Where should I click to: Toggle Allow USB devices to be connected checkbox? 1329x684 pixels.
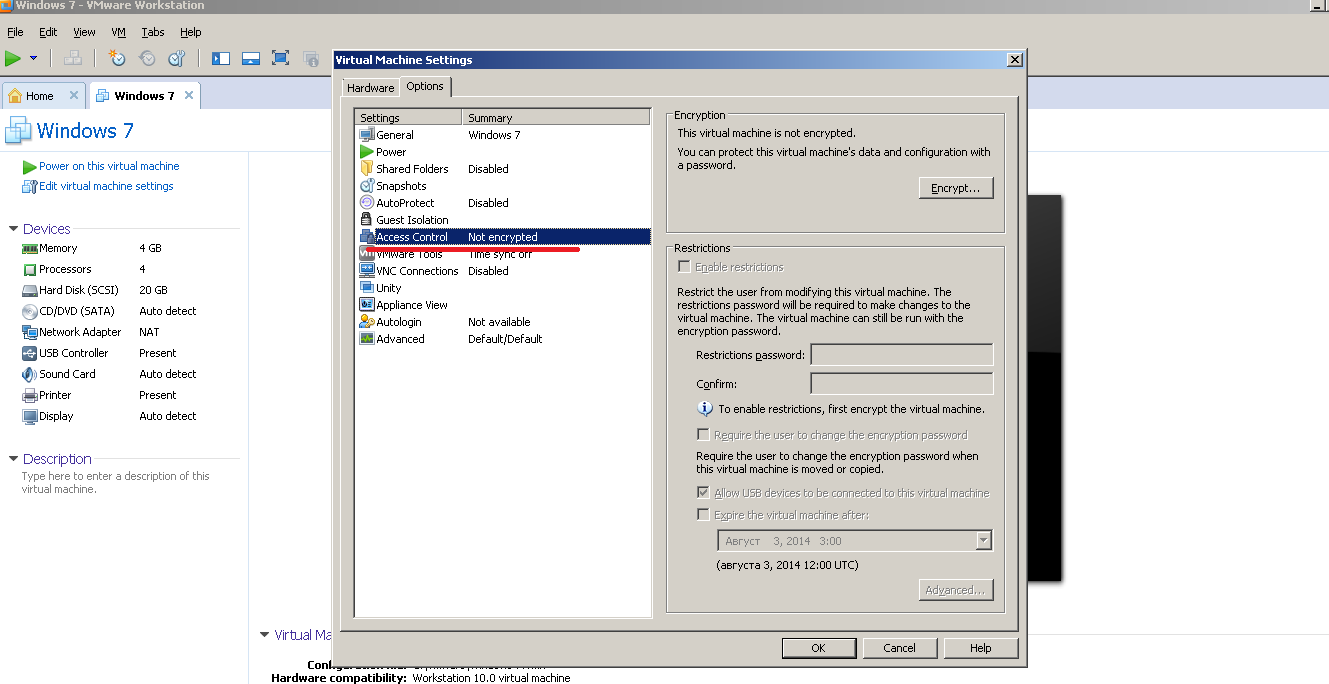tap(704, 493)
